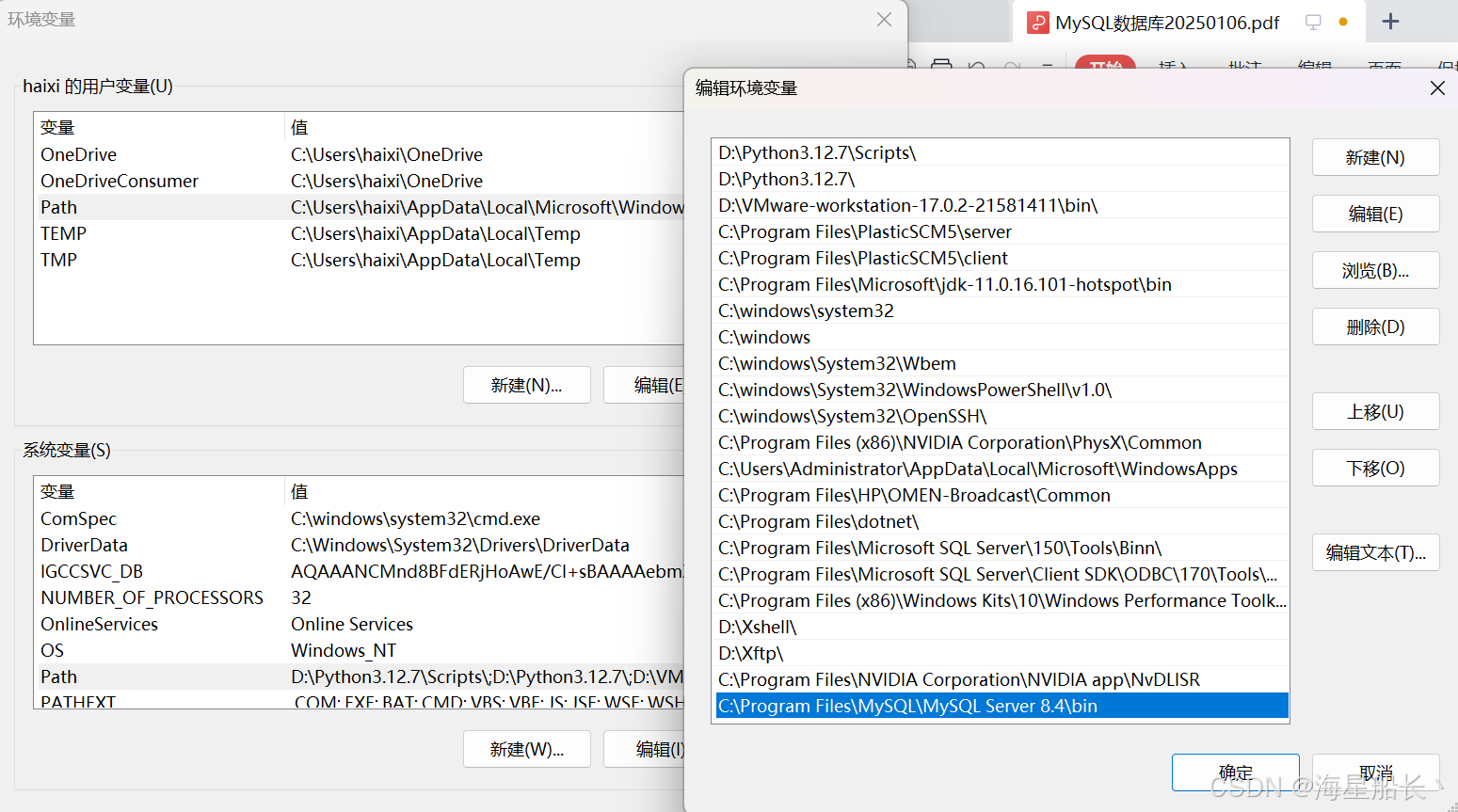Select the D:\Python3.12.7\Scripts\ entry
The image size is (1458, 812).
(1001, 152)
